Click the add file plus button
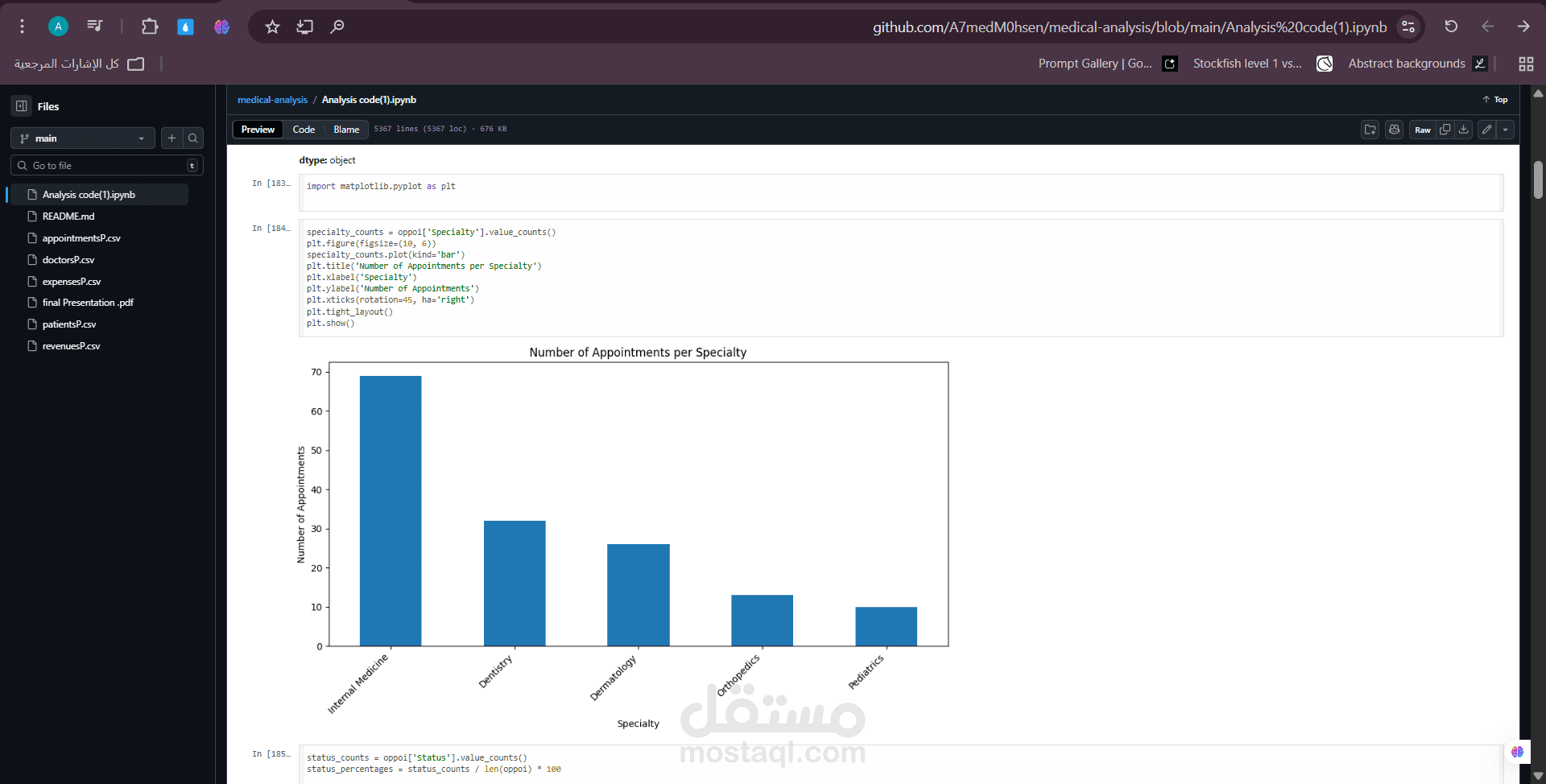 (172, 138)
